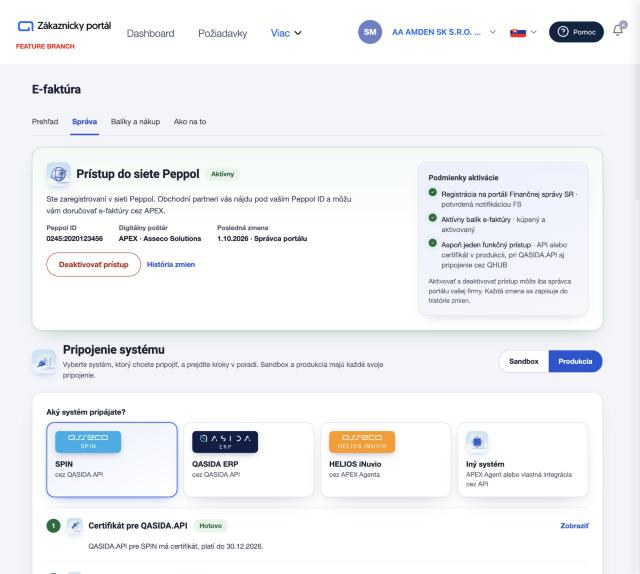The width and height of the screenshot is (640, 574).
Task: Select the SPIN system card
Action: (x=112, y=460)
